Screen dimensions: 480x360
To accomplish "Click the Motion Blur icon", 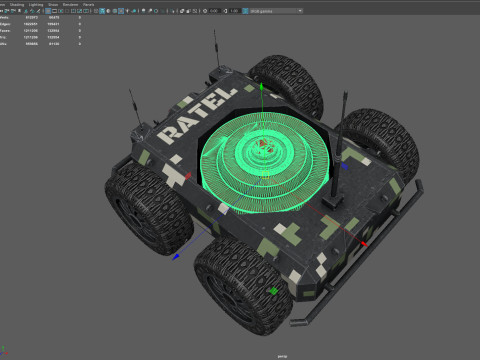I will 150,11.
